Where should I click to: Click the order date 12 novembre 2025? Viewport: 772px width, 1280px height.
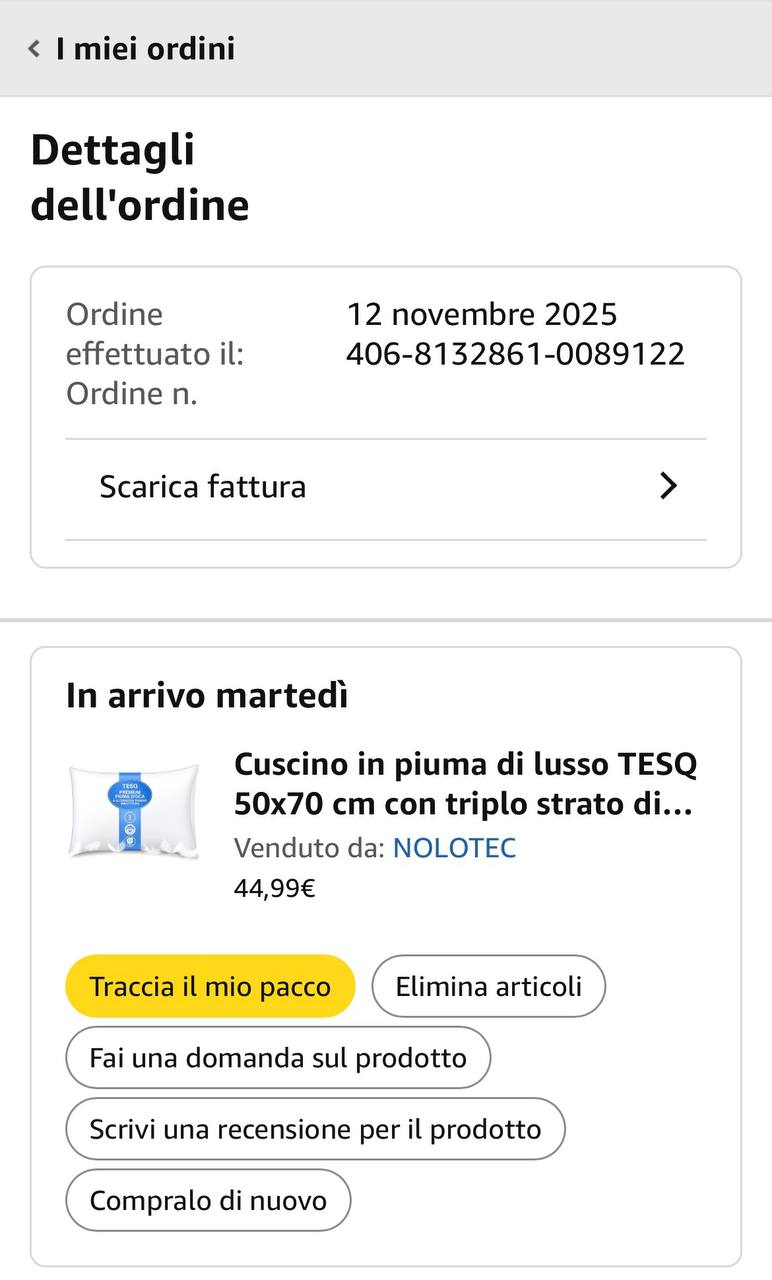point(481,314)
